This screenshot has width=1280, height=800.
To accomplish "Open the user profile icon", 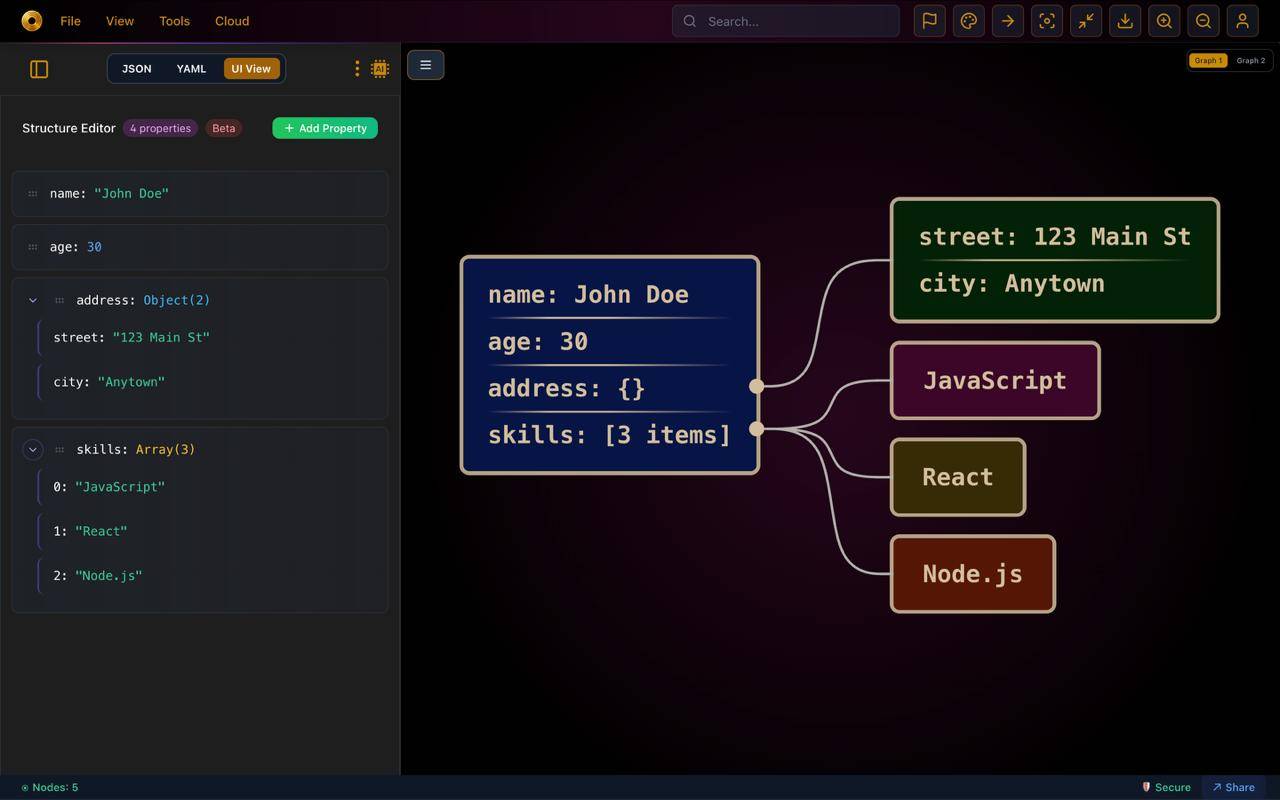I will [x=1242, y=21].
